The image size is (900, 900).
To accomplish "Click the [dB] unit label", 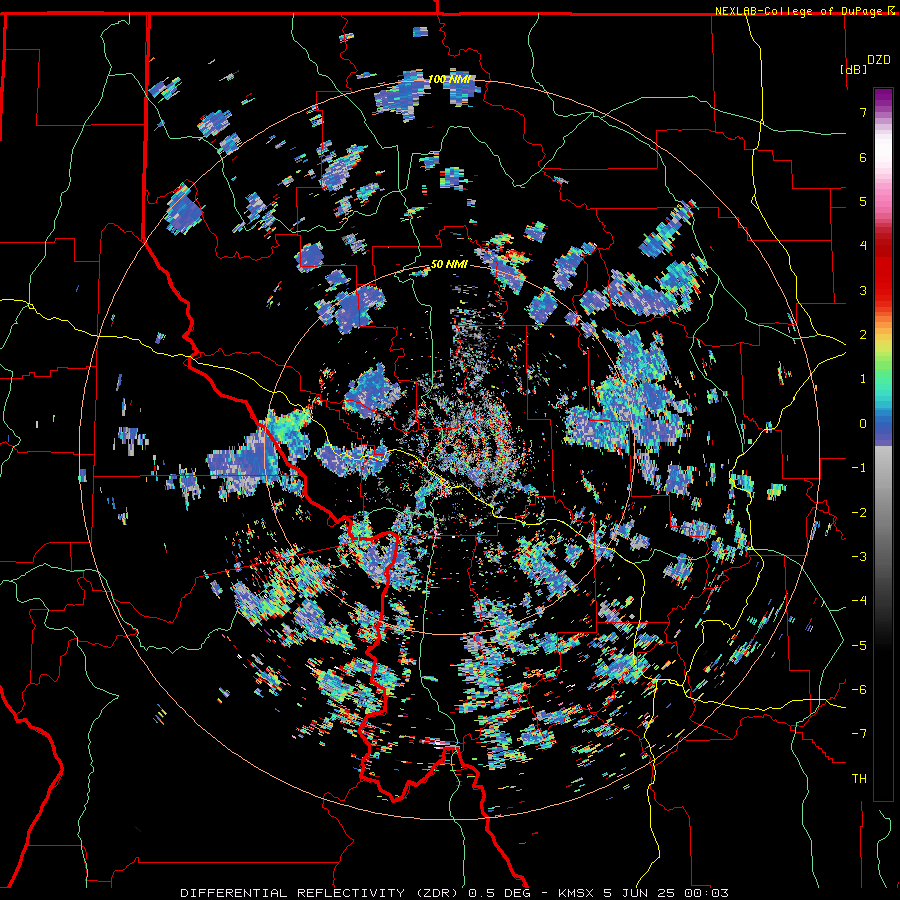I will tap(854, 69).
